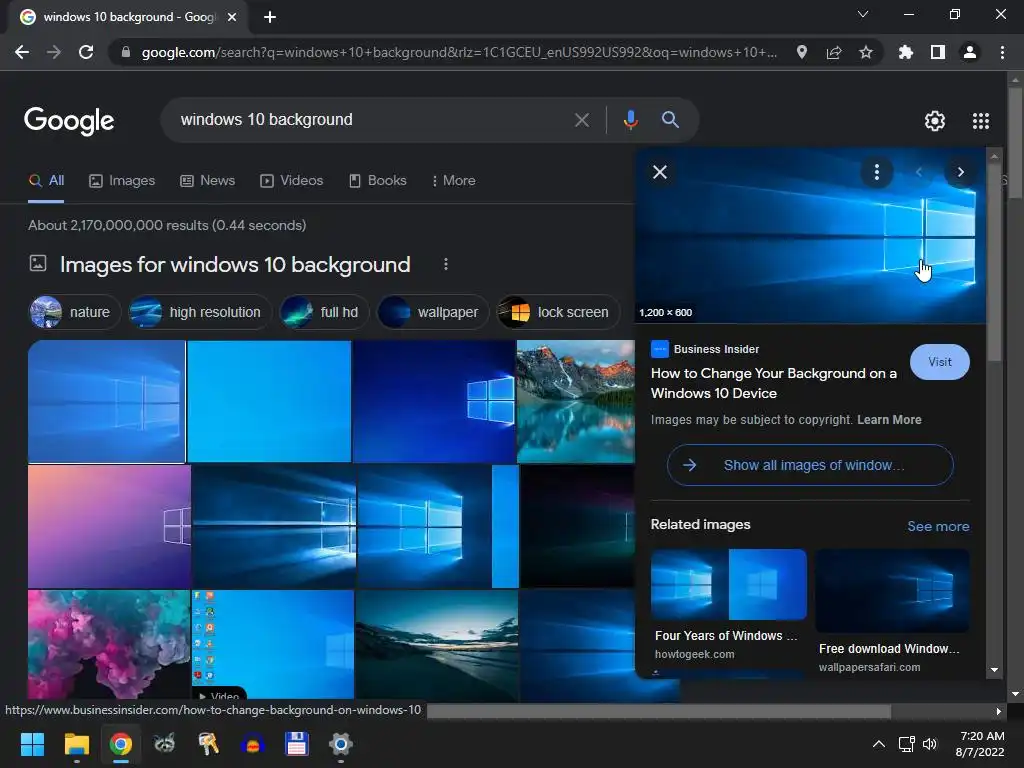Switch to the Images tab

[x=122, y=180]
